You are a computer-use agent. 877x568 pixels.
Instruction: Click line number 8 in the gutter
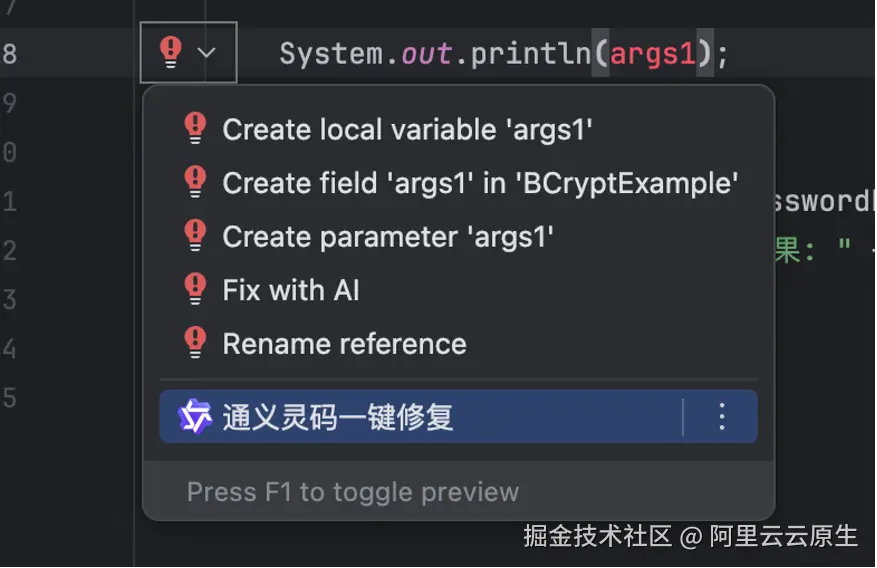(9, 53)
